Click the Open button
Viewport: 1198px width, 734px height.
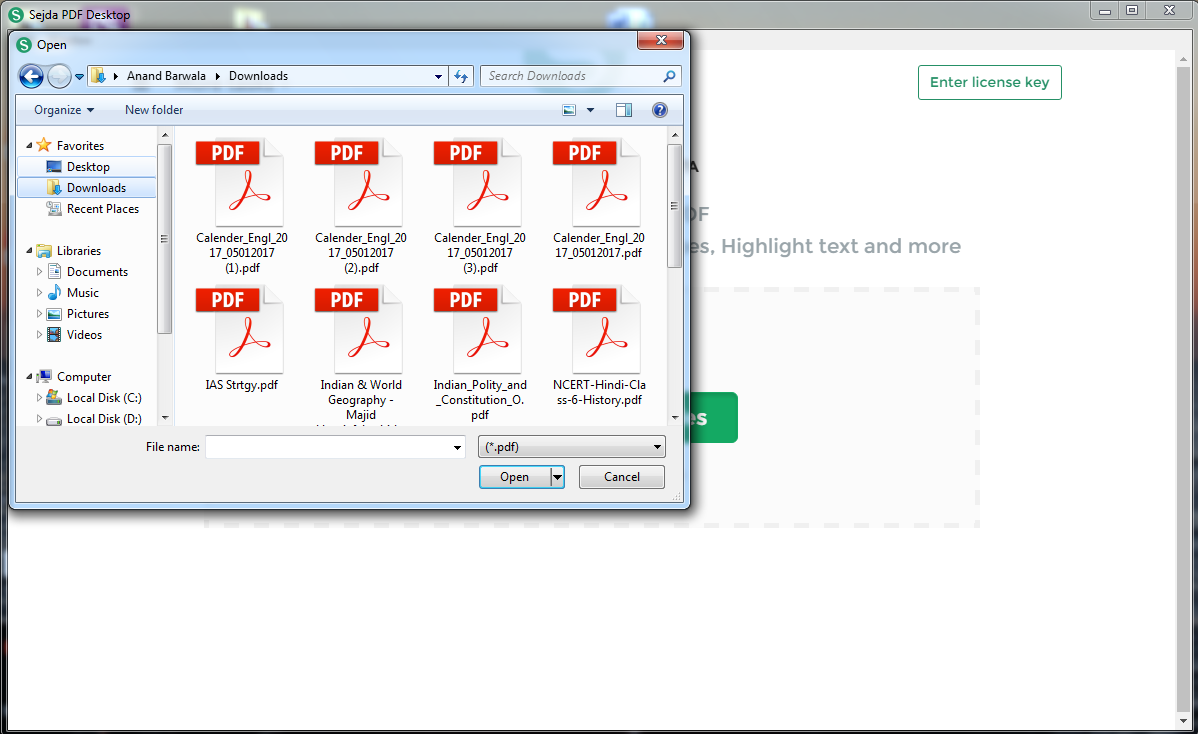[x=514, y=477]
